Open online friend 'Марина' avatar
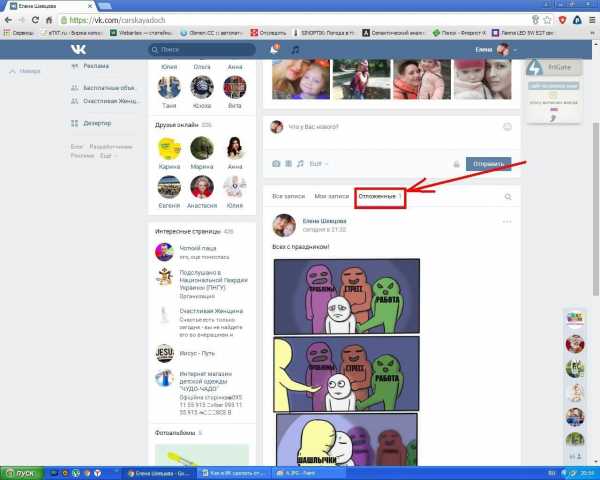Image resolution: width=600 pixels, height=480 pixels. [x=202, y=148]
